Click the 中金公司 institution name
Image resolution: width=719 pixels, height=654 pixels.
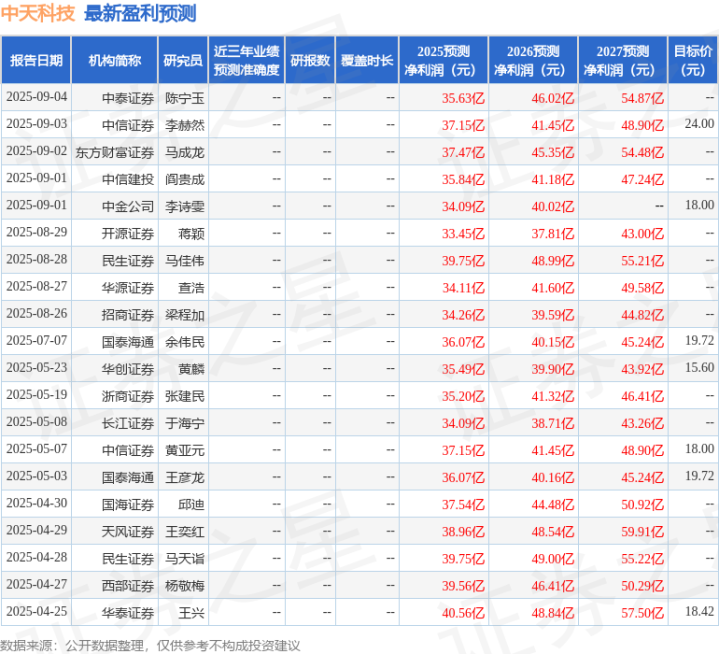[x=128, y=206]
